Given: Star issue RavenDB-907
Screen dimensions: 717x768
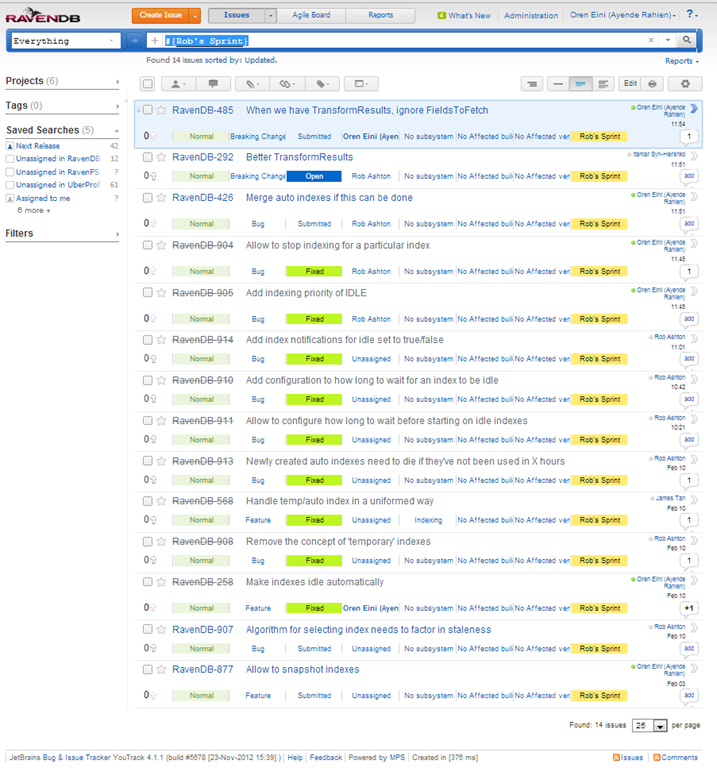Looking at the screenshot, I should pyautogui.click(x=161, y=629).
